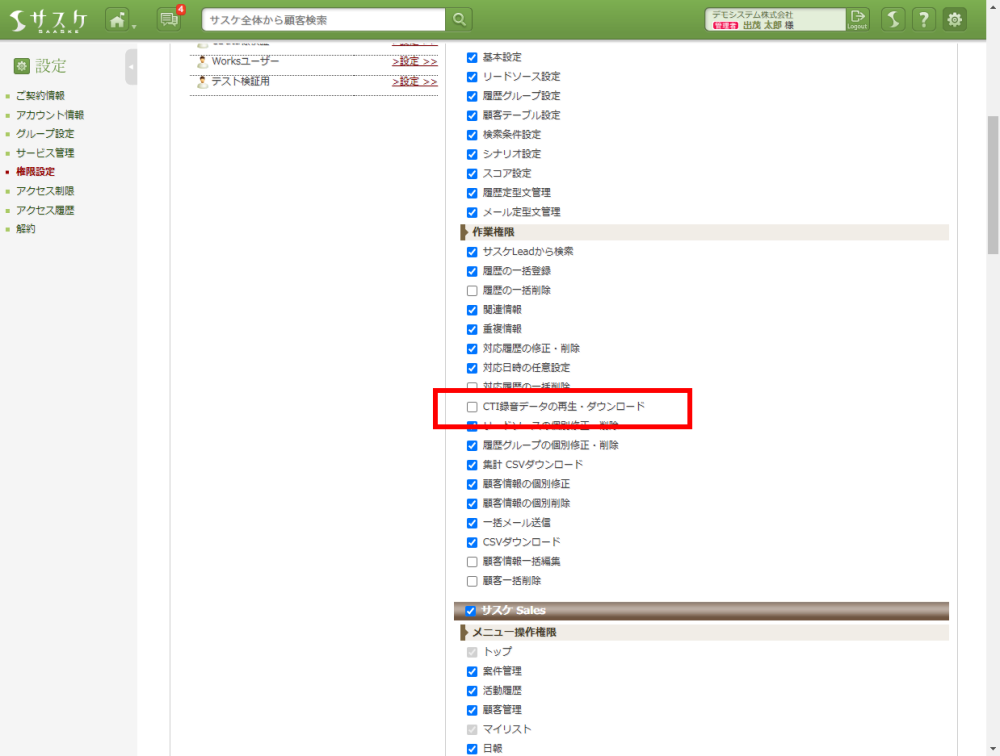The height and width of the screenshot is (756, 1000).
Task: Open アカウント情報 in the settings menu
Action: coord(50,115)
